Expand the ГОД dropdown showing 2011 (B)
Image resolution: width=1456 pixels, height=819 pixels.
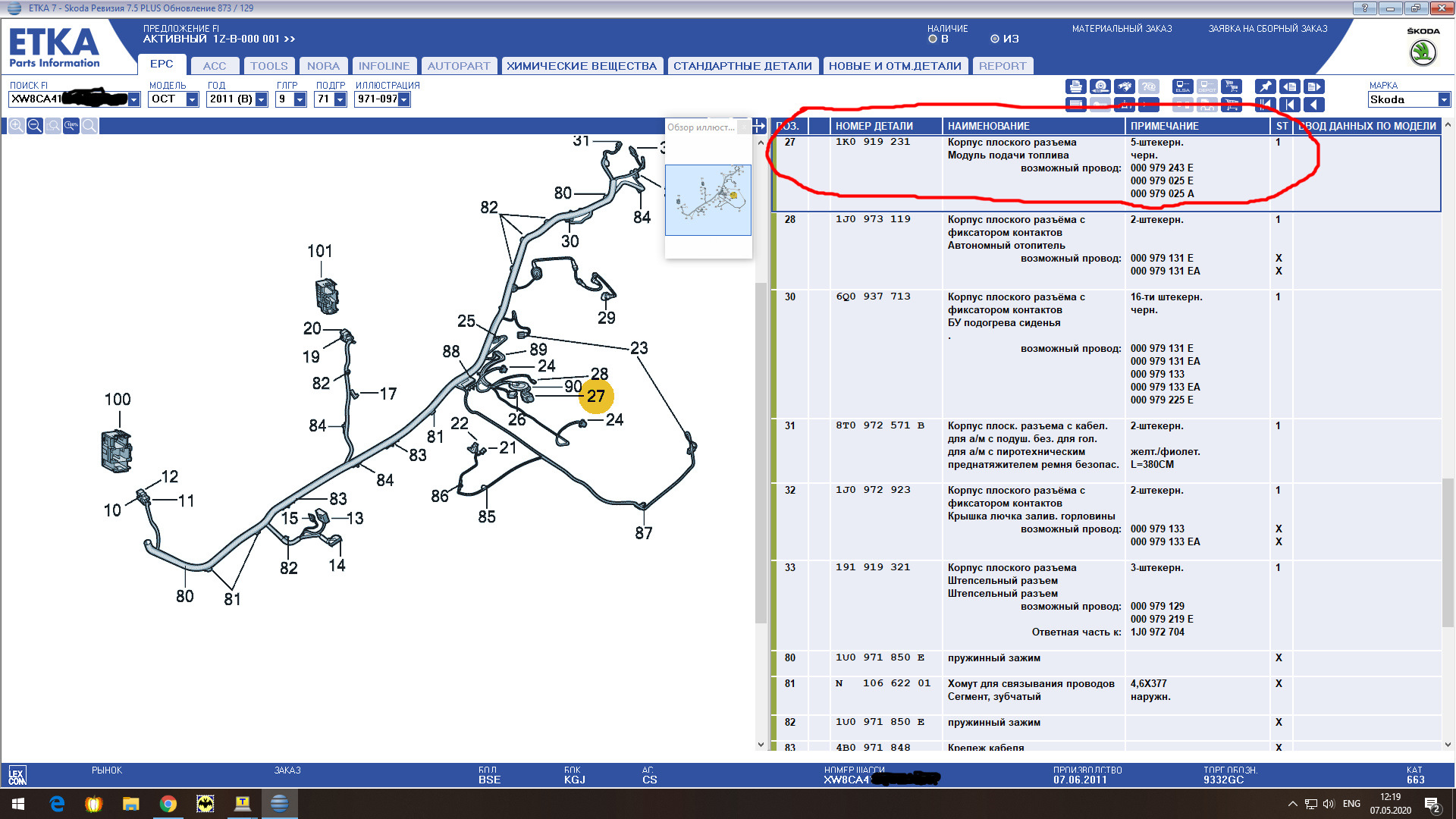tap(261, 99)
